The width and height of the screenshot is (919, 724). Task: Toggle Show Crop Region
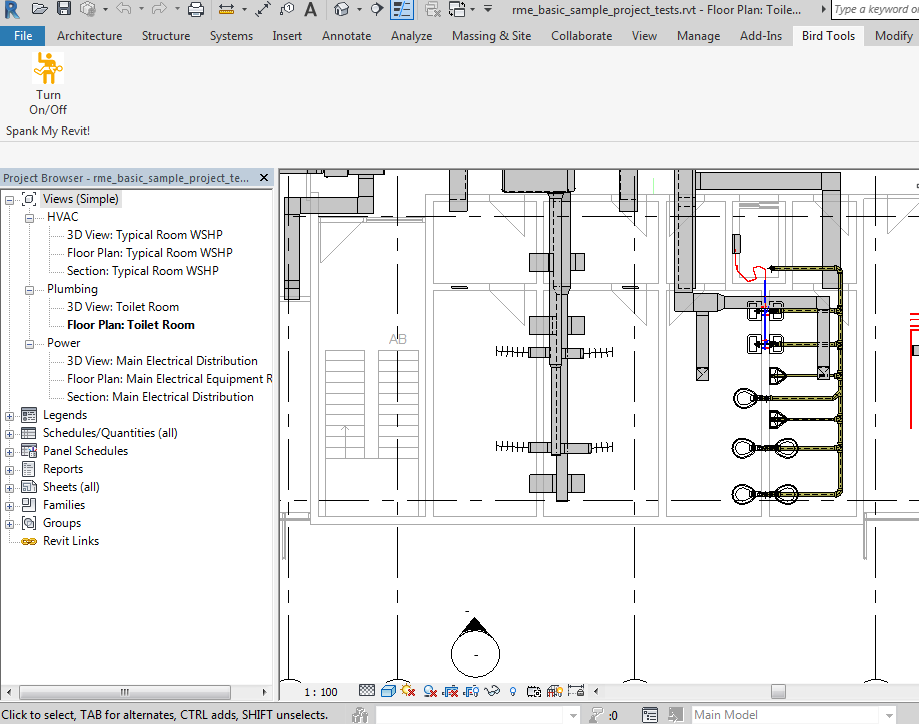coord(472,692)
